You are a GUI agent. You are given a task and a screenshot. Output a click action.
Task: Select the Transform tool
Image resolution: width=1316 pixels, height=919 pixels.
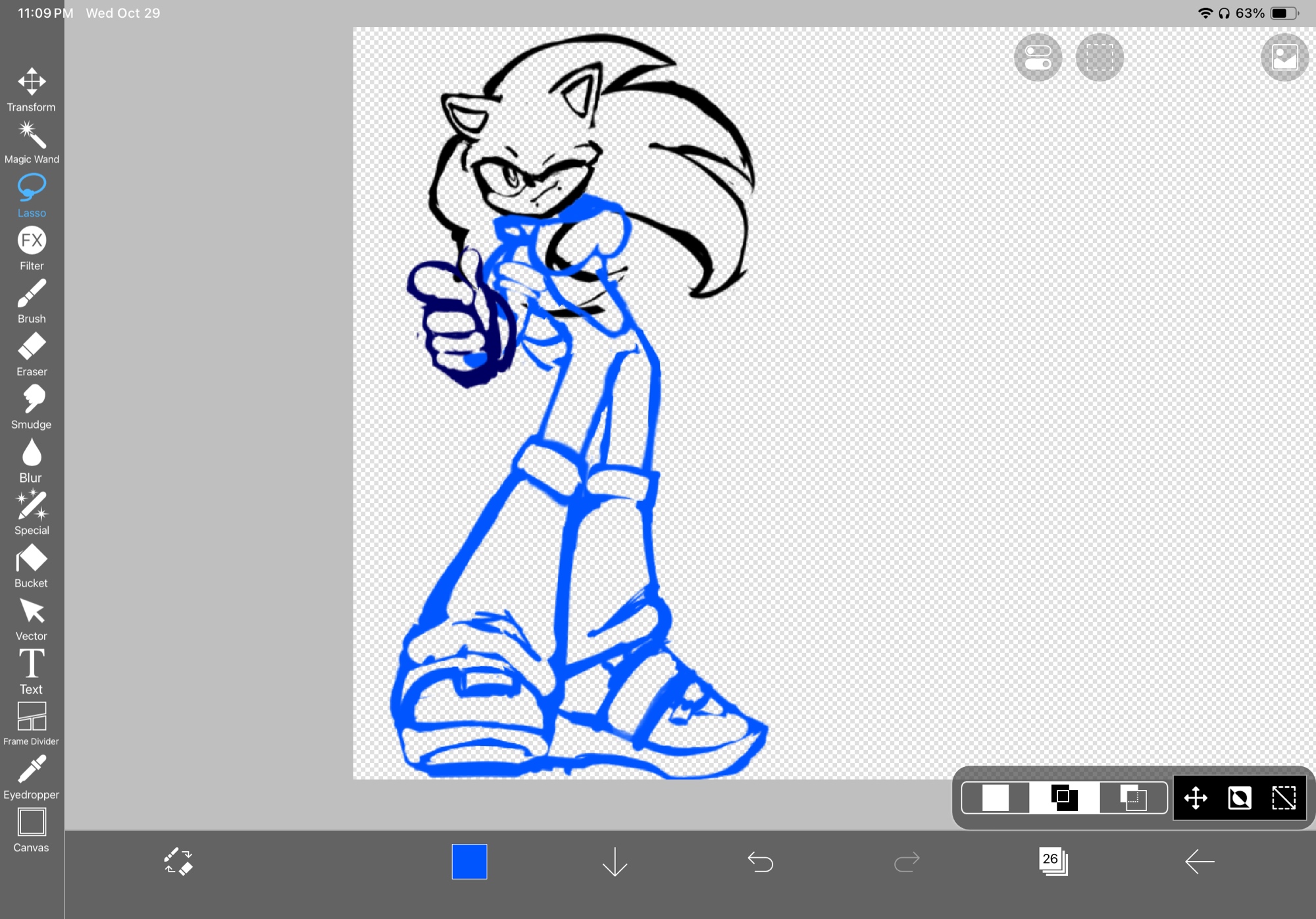(x=32, y=89)
